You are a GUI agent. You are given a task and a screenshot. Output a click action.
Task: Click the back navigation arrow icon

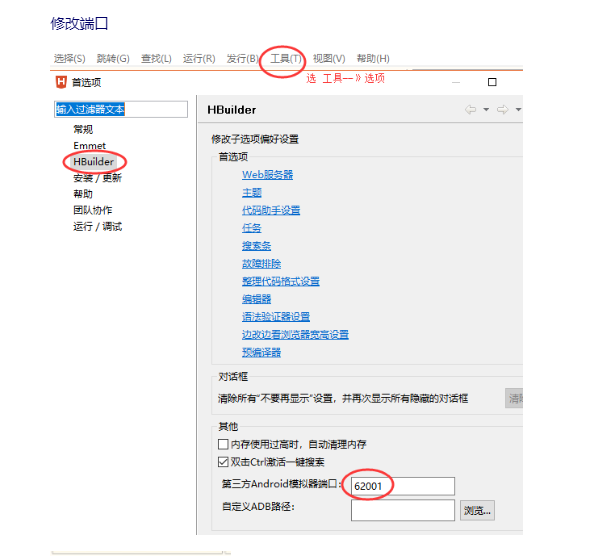(470, 110)
